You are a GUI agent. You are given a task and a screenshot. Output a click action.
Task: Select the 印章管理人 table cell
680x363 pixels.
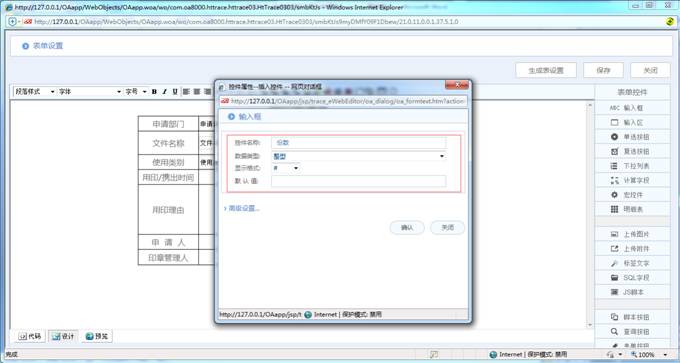(x=168, y=258)
